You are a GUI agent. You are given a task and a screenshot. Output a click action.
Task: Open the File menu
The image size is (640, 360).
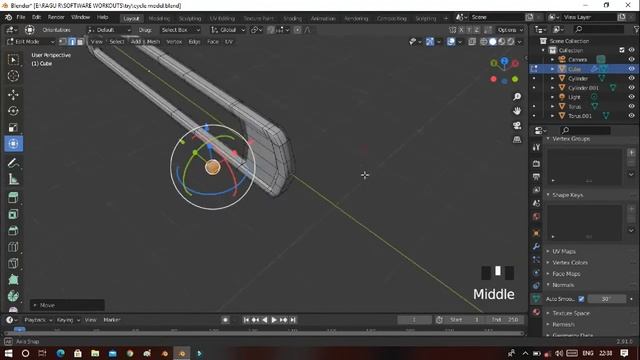pyautogui.click(x=21, y=18)
